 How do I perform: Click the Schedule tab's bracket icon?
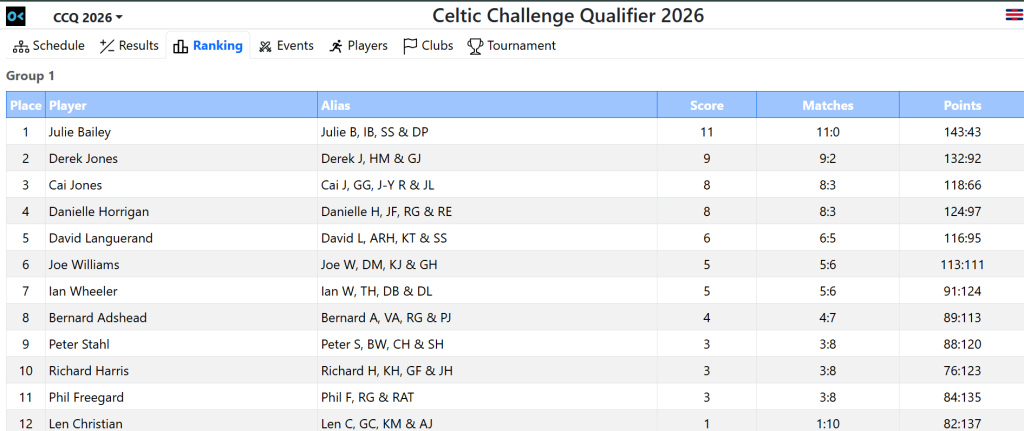point(20,46)
